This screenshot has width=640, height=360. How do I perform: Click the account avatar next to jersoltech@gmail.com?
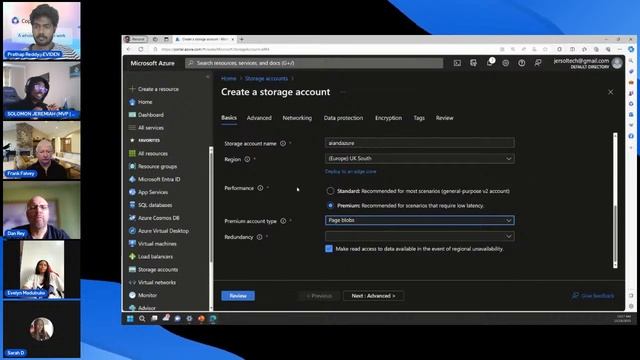[x=617, y=63]
